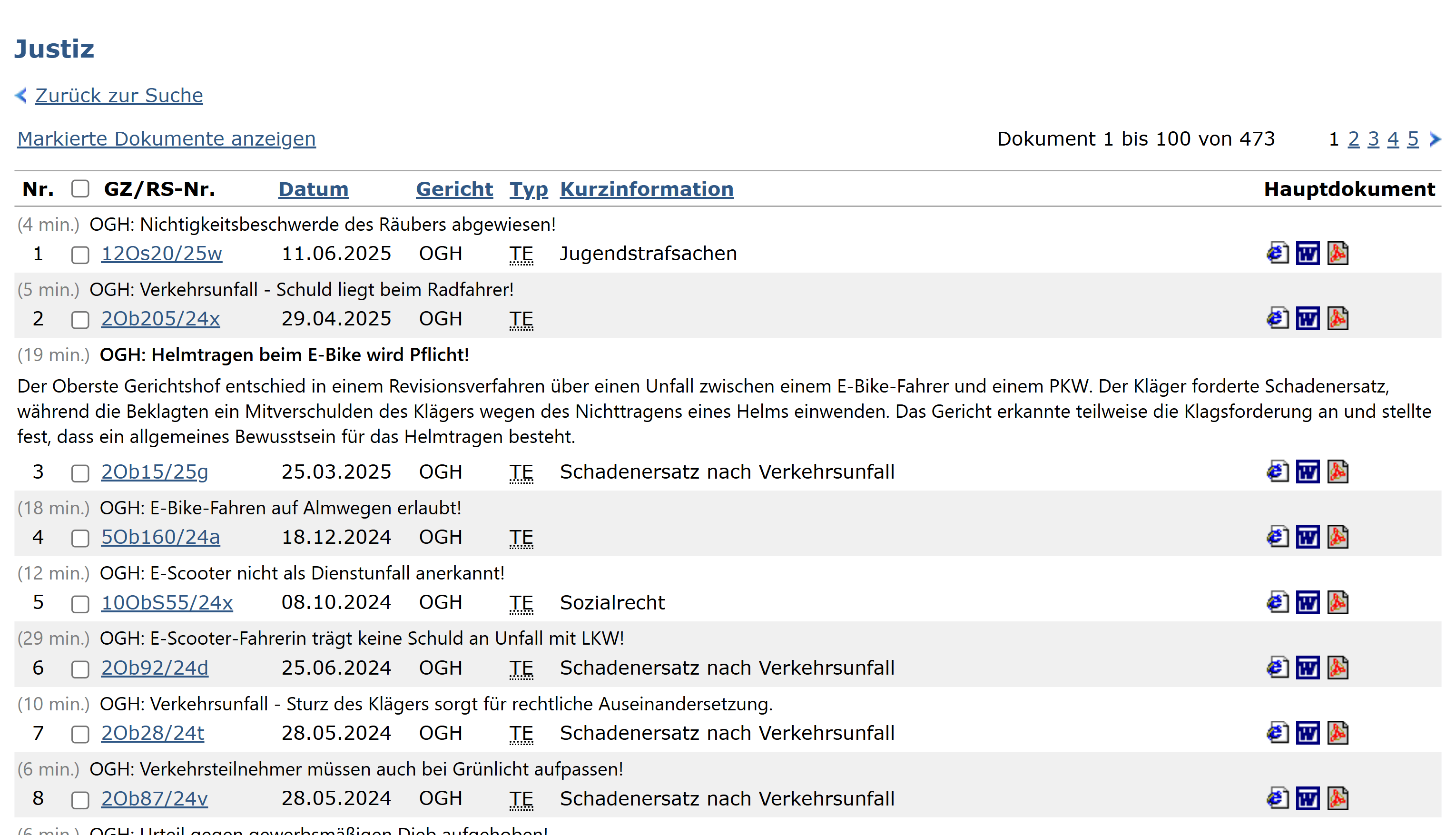Mark document 2Ob15/25g checkbox

tap(80, 473)
